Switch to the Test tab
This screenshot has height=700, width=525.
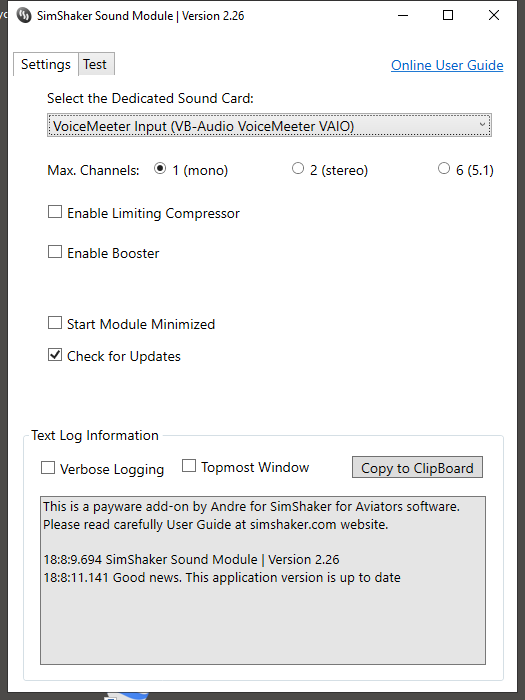pos(96,64)
